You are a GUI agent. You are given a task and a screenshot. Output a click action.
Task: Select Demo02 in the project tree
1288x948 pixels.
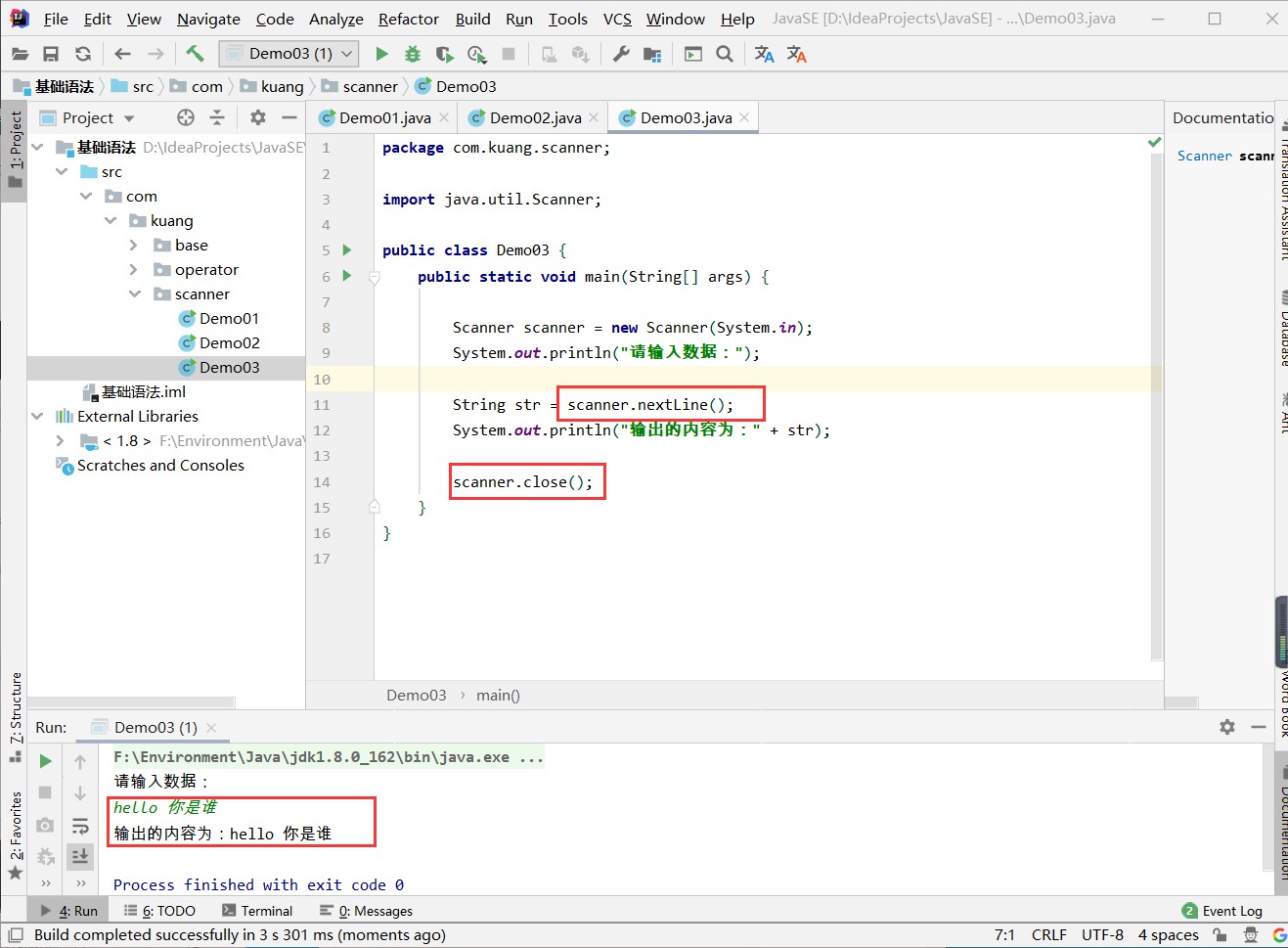229,343
